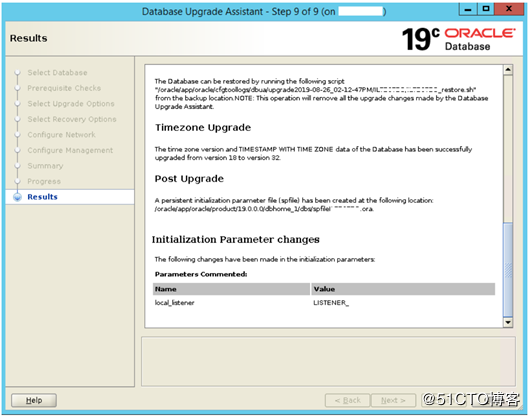Click the Oracle 19c Database logo
Screen dimensions: 530x416
[458, 39]
